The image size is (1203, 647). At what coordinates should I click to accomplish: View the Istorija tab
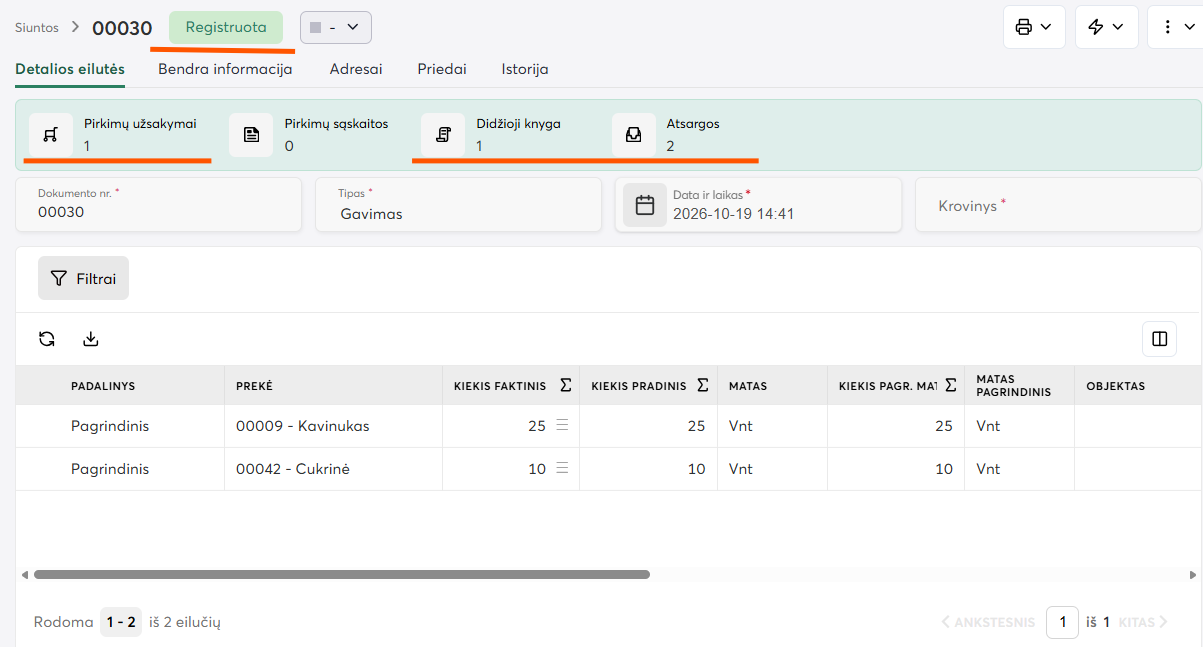tap(525, 70)
